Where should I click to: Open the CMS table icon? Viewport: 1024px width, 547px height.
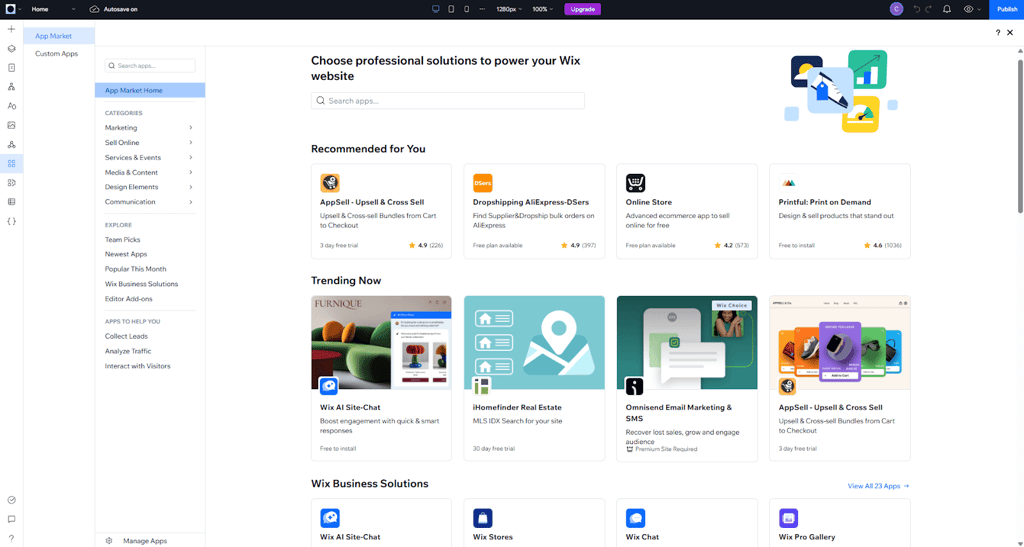click(11, 202)
